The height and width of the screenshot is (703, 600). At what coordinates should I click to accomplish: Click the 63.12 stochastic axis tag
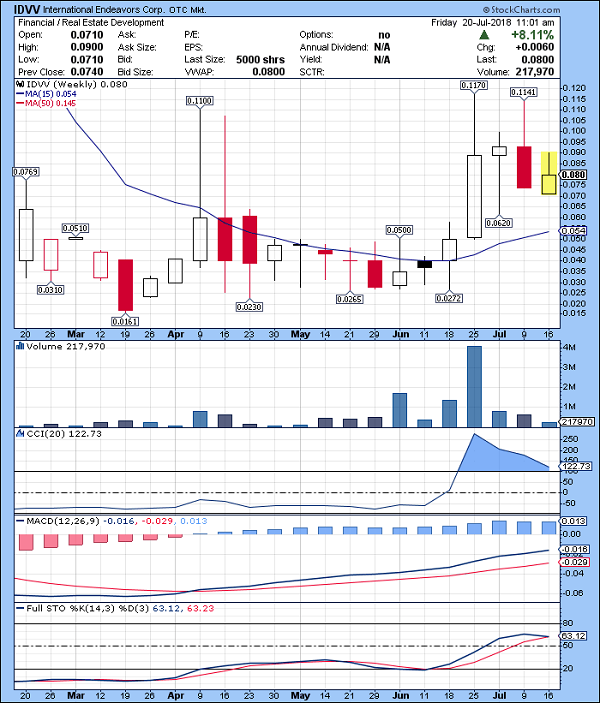pos(573,636)
